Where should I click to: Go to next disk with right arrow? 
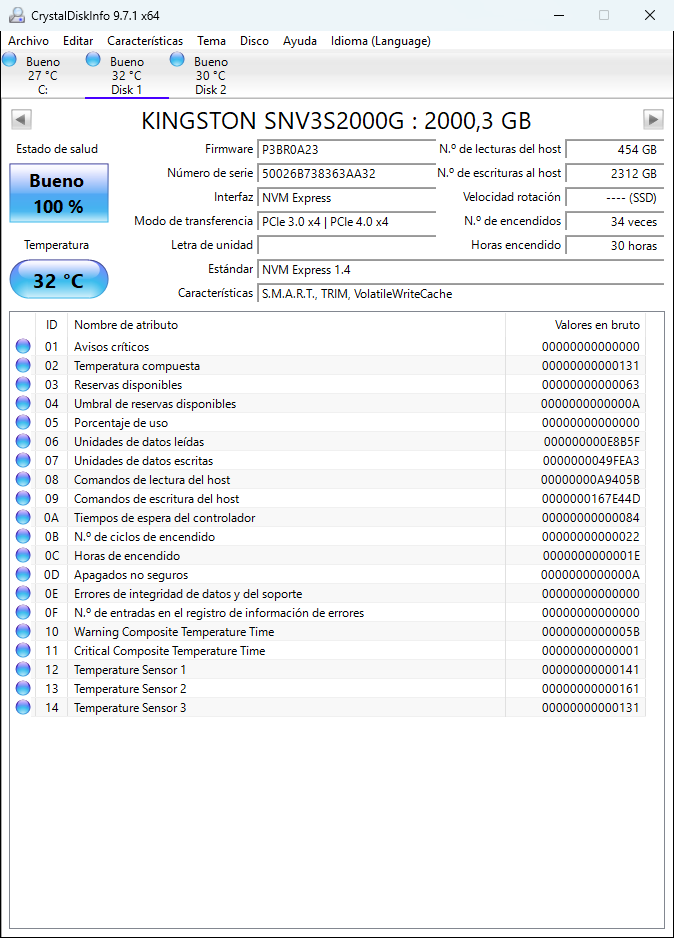[x=653, y=120]
